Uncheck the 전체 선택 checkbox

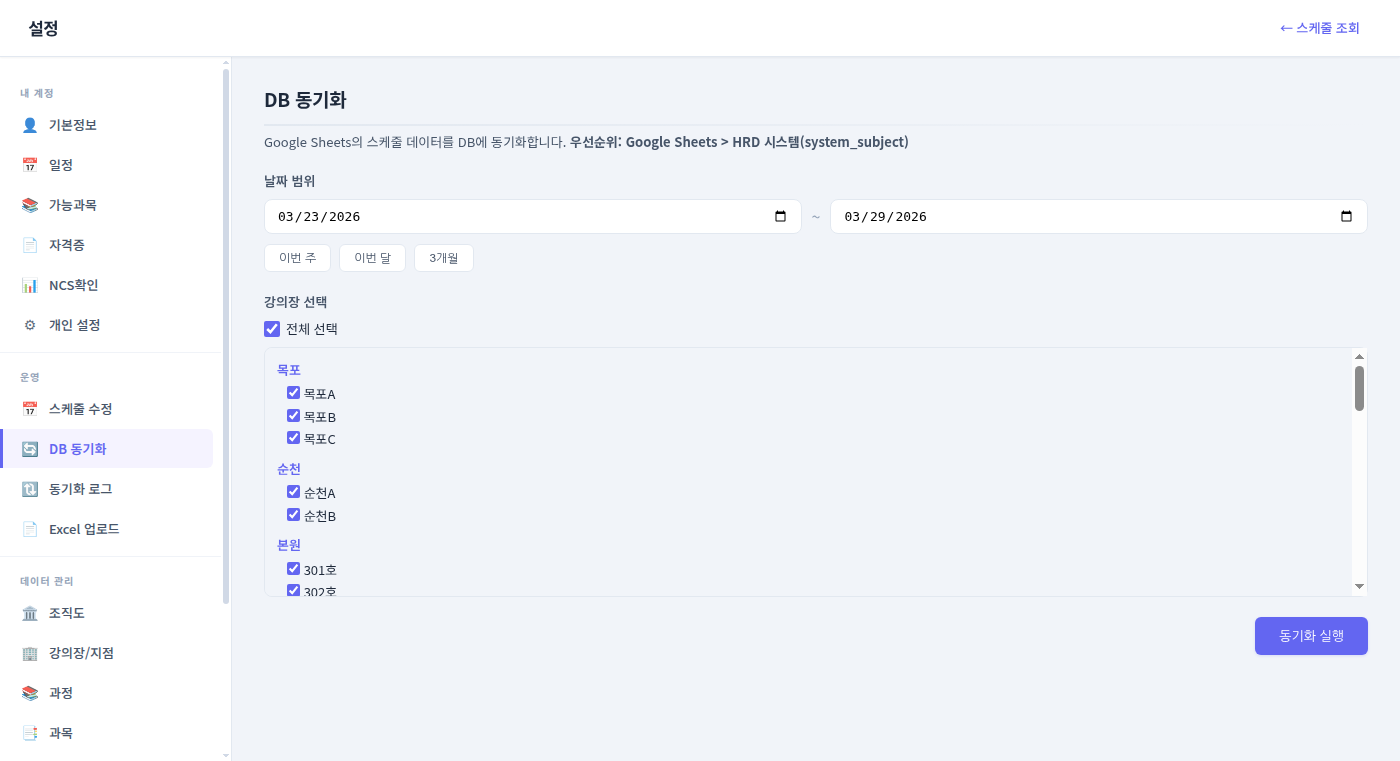tap(271, 328)
